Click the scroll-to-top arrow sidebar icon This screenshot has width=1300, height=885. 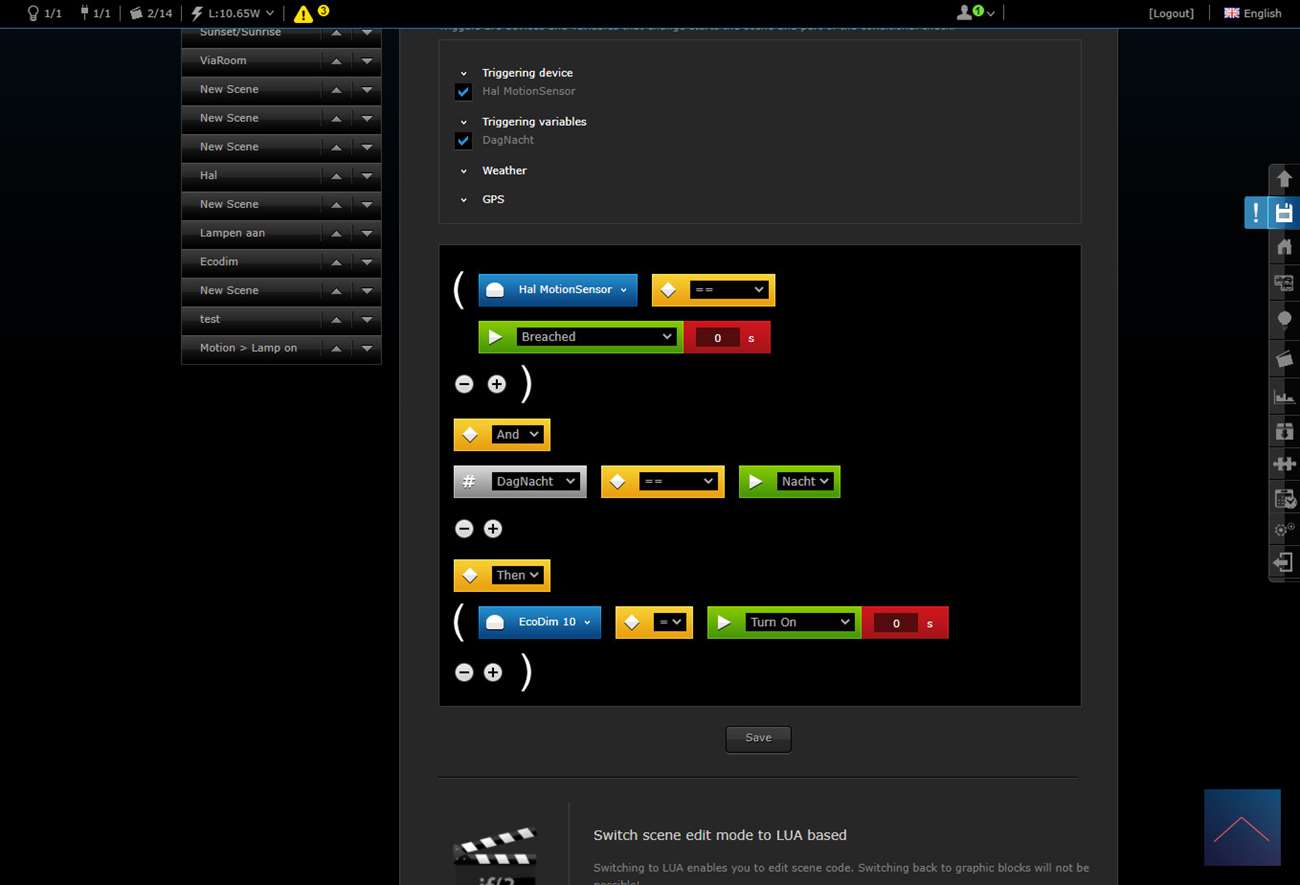coord(1284,179)
